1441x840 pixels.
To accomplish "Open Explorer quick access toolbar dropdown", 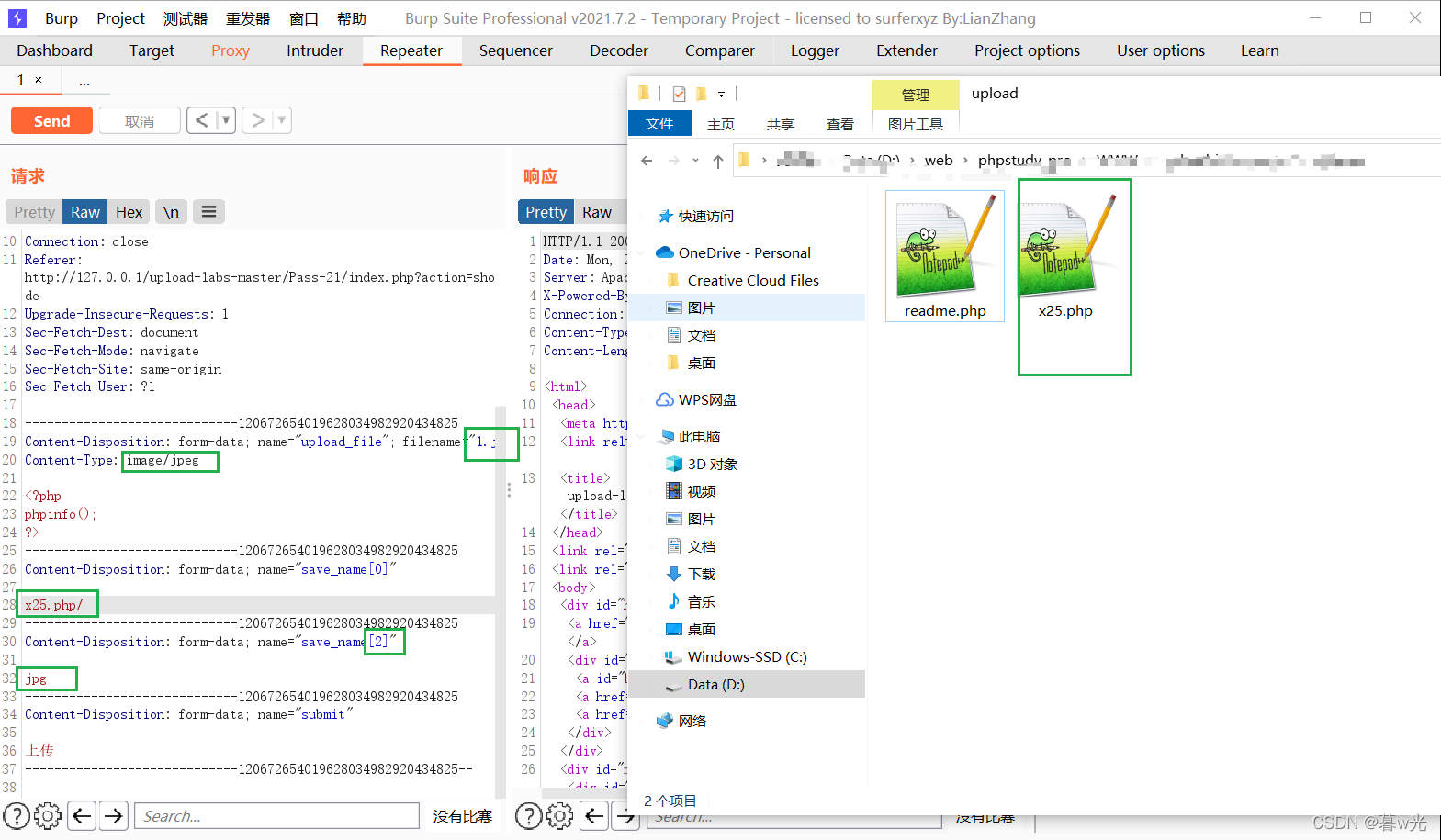I will tap(721, 94).
